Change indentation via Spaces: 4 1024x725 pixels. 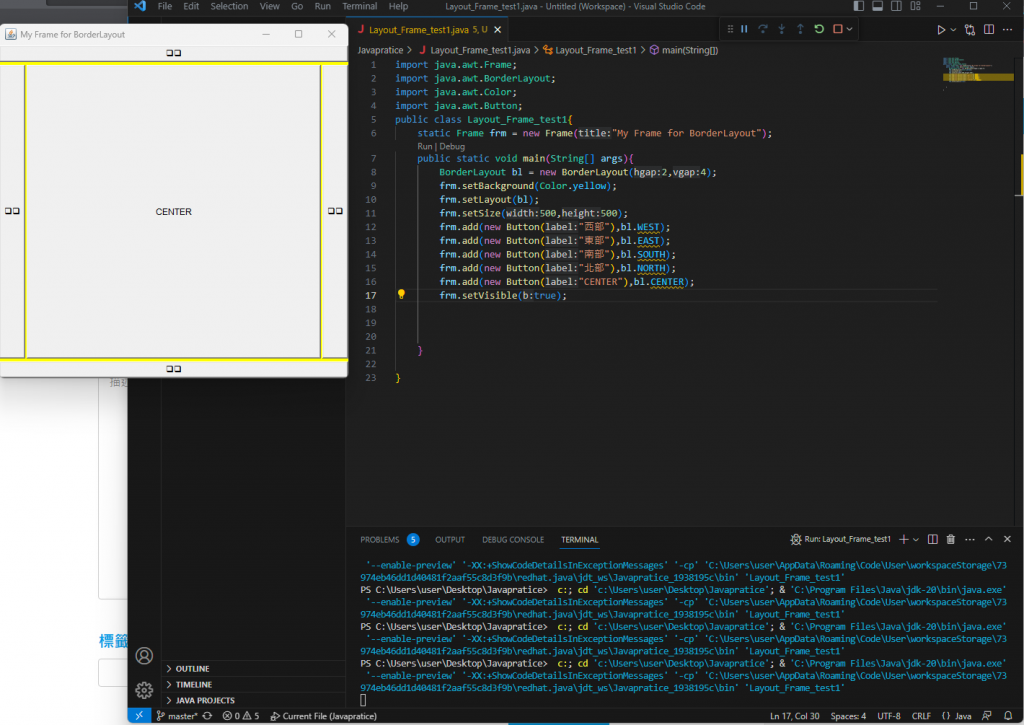click(848, 716)
